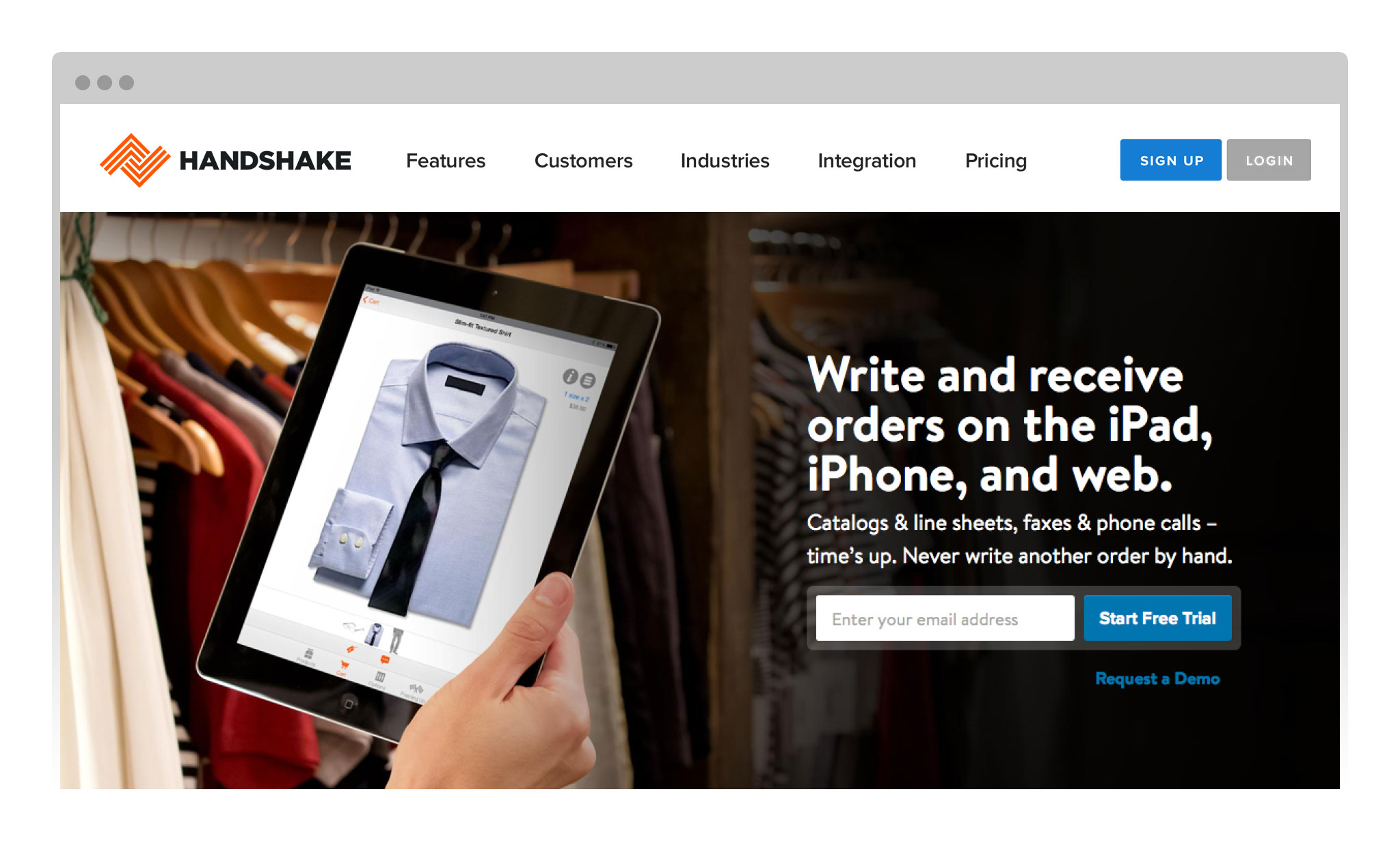1400x848 pixels.
Task: Focus the email address input field
Action: (945, 618)
